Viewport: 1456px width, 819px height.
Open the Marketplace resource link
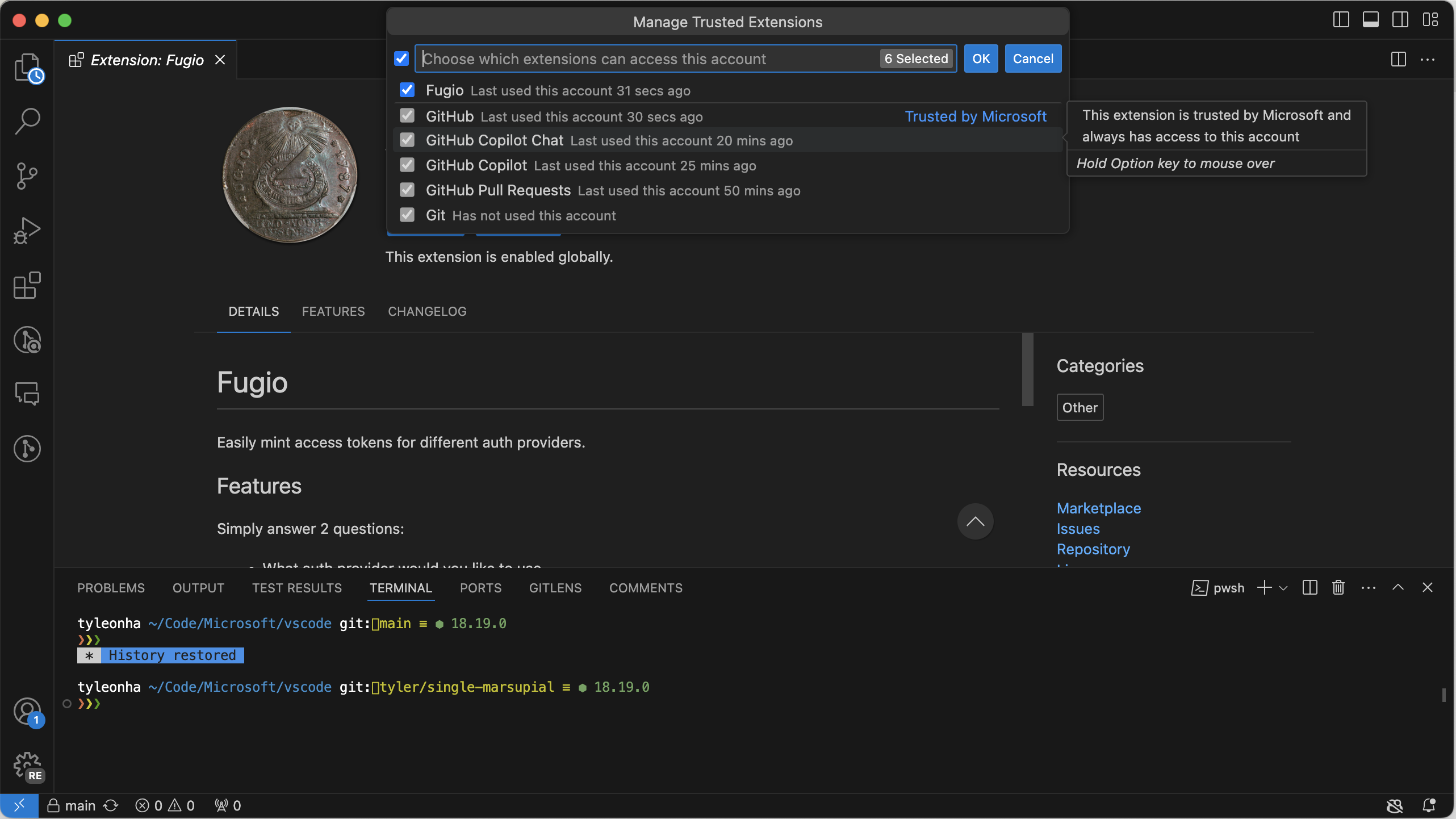1098,508
